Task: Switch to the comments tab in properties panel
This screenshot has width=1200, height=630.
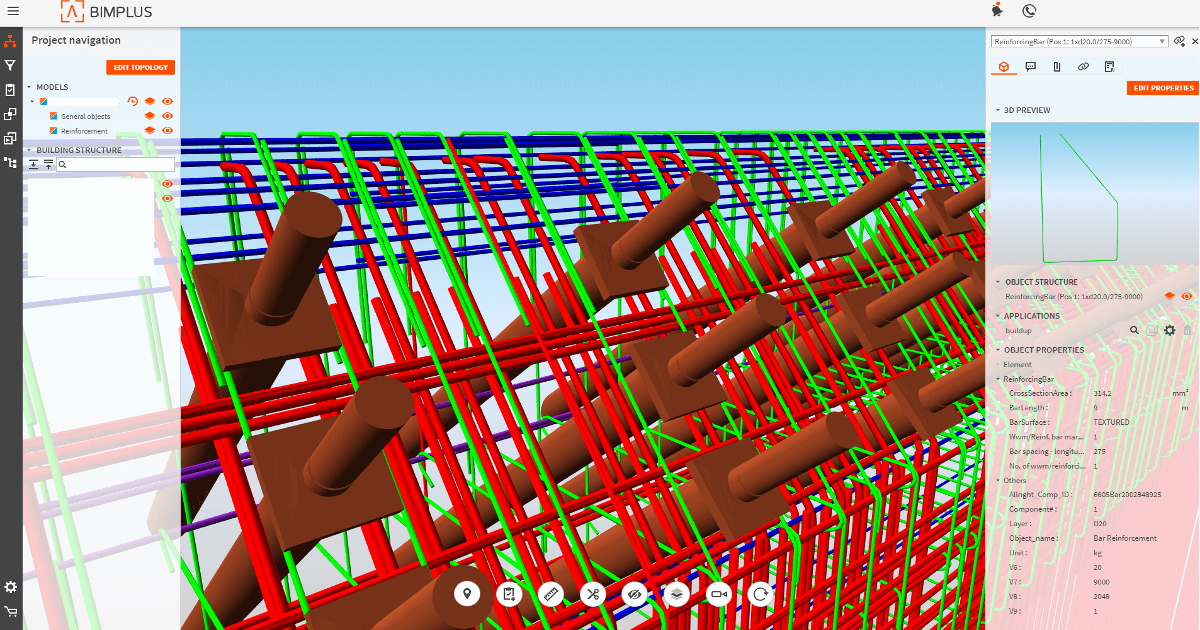Action: (1030, 67)
